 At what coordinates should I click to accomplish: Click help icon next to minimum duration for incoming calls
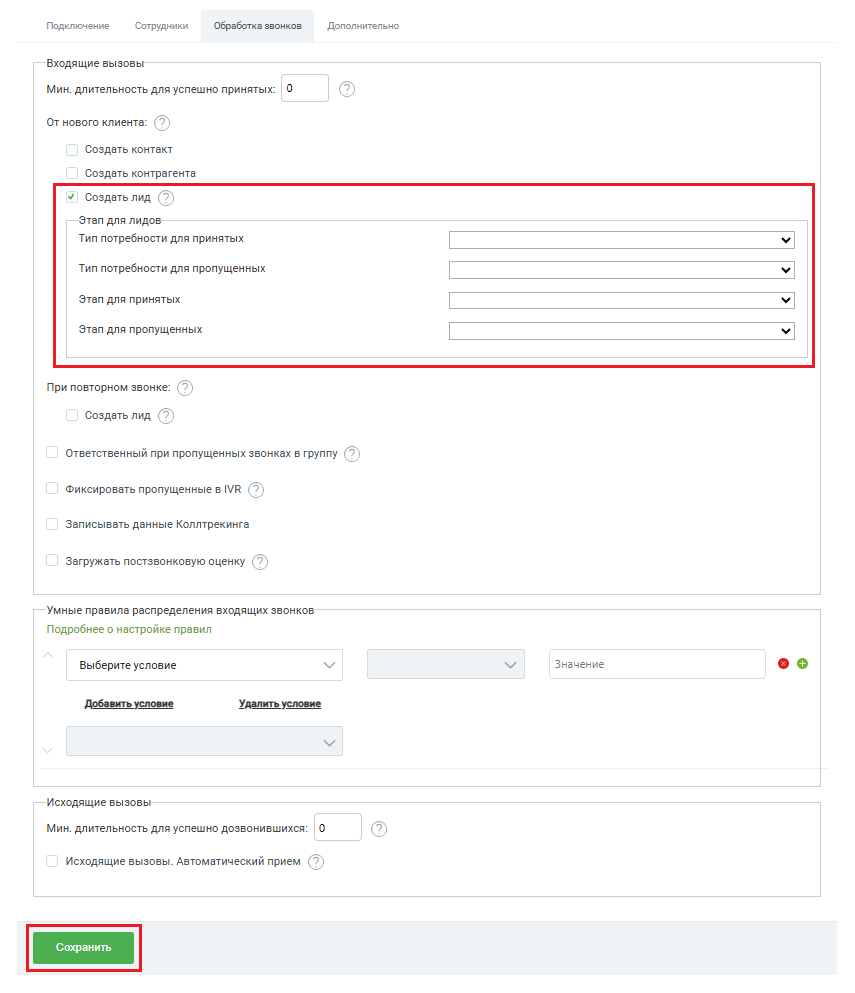coord(346,89)
